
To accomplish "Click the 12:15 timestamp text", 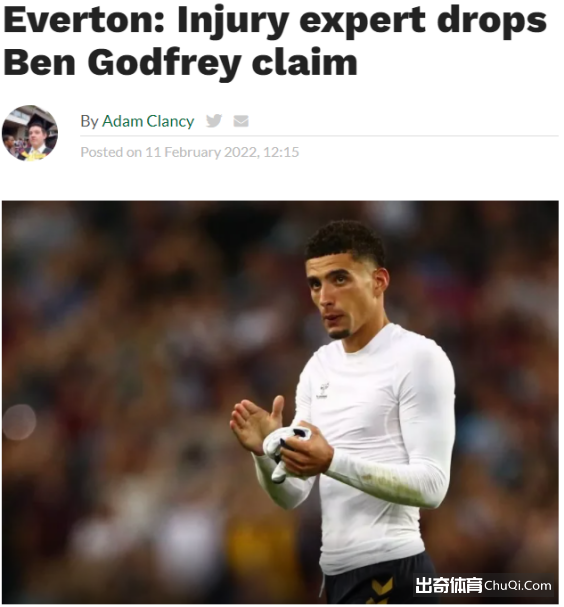I will pyautogui.click(x=281, y=152).
